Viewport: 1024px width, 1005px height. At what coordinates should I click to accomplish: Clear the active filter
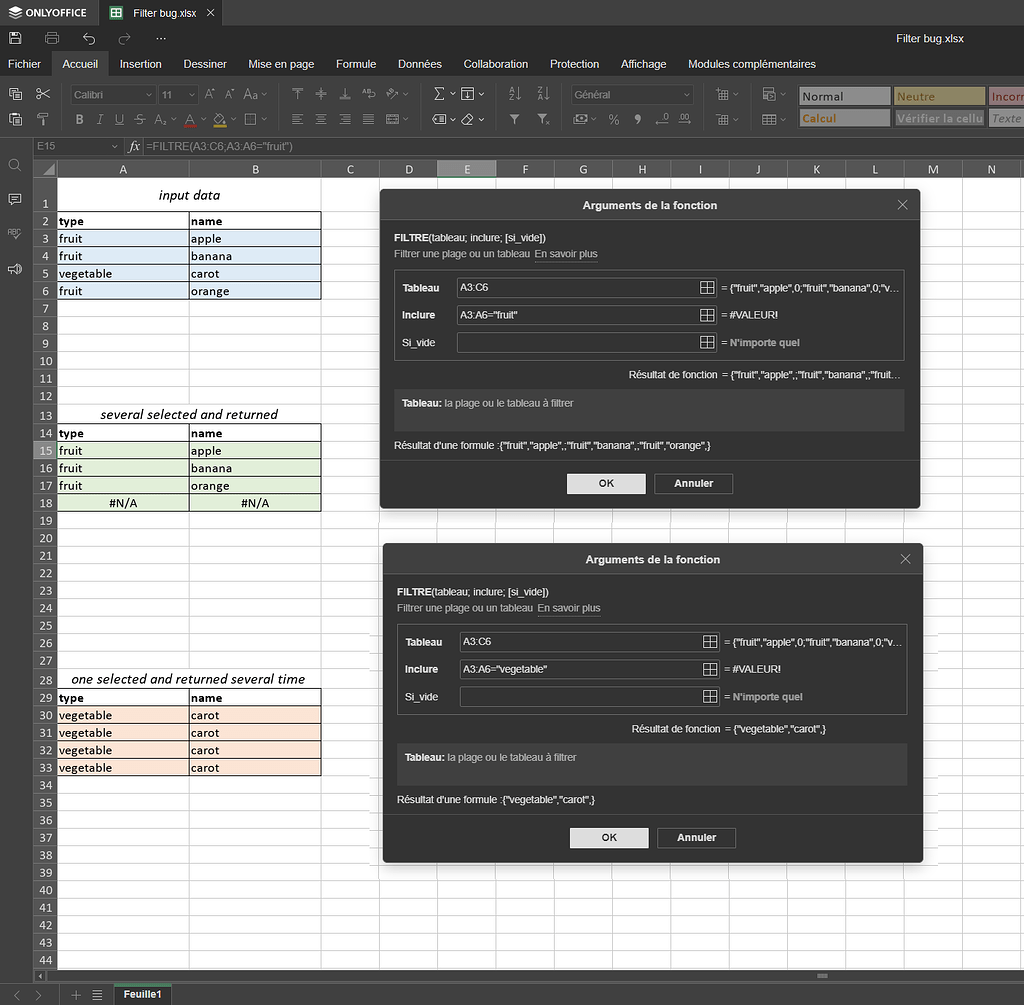point(543,119)
